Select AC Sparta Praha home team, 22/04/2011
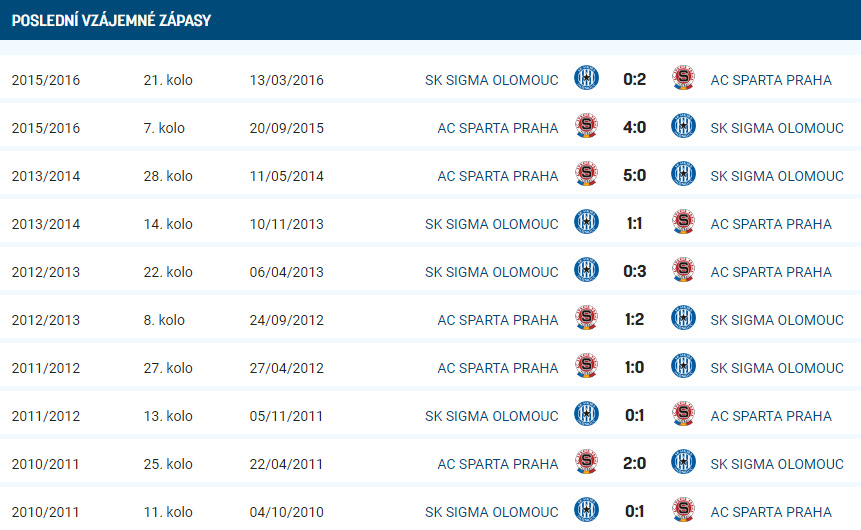The height and width of the screenshot is (530, 861). (x=497, y=464)
